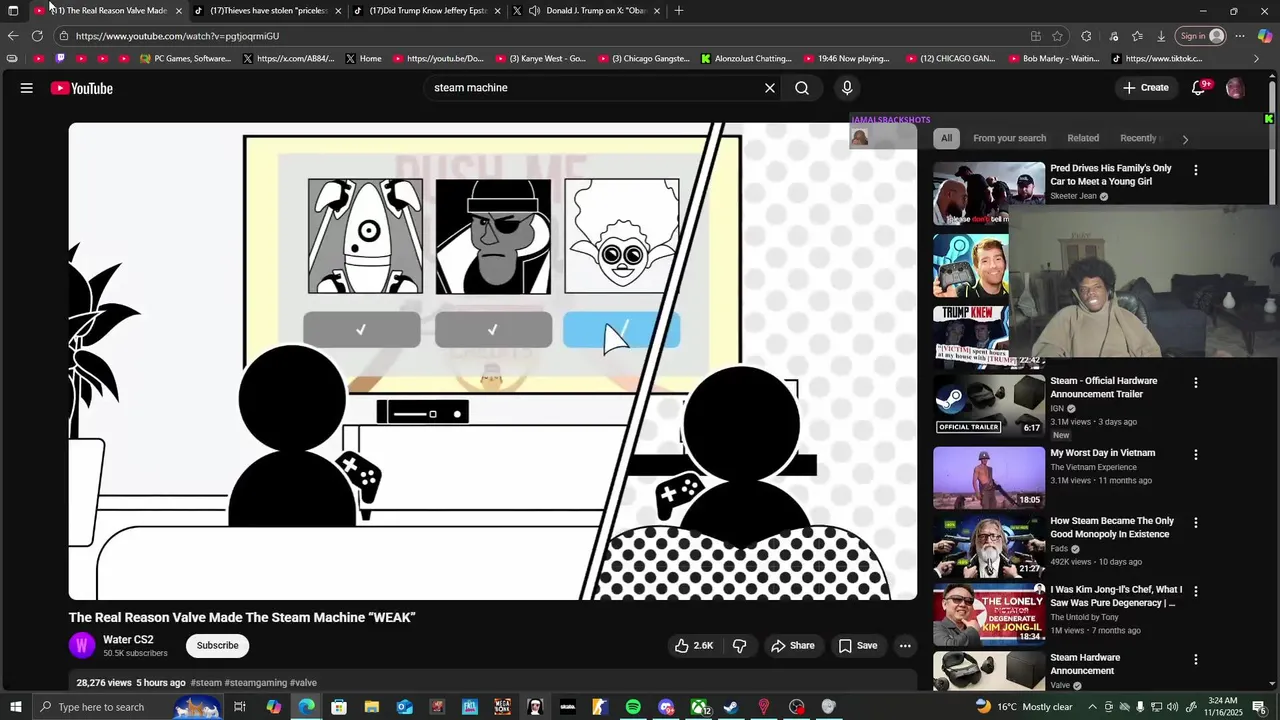Open browser settings and more menu
Image resolution: width=1280 pixels, height=720 pixels.
(x=1240, y=36)
